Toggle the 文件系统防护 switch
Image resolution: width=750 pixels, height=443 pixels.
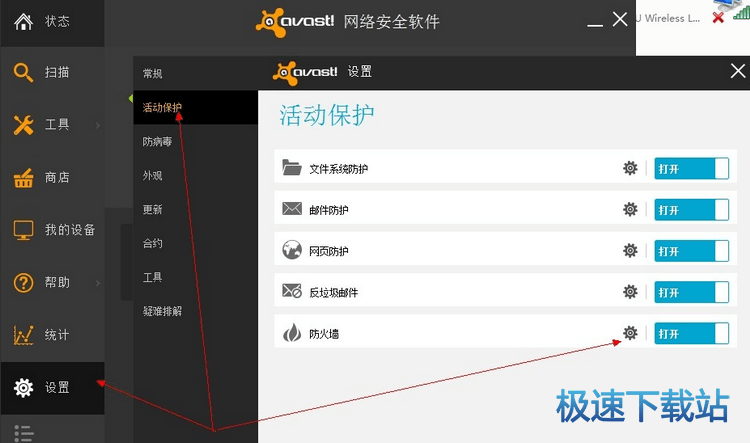[692, 169]
